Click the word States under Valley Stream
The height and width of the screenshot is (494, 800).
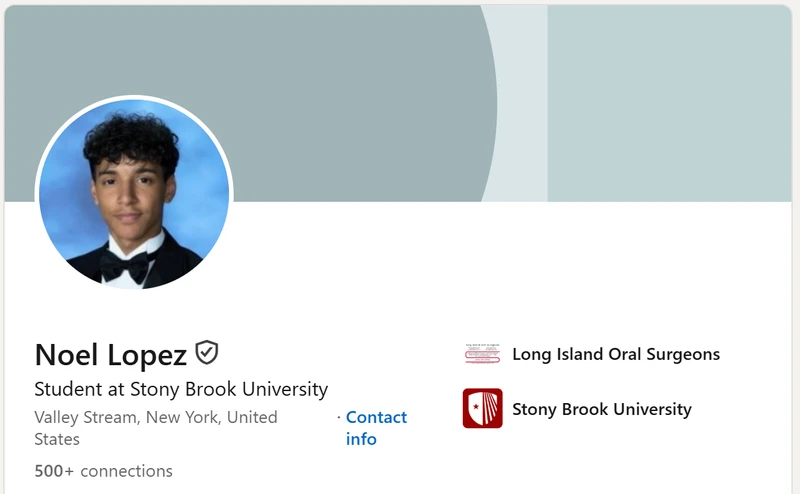(x=57, y=439)
